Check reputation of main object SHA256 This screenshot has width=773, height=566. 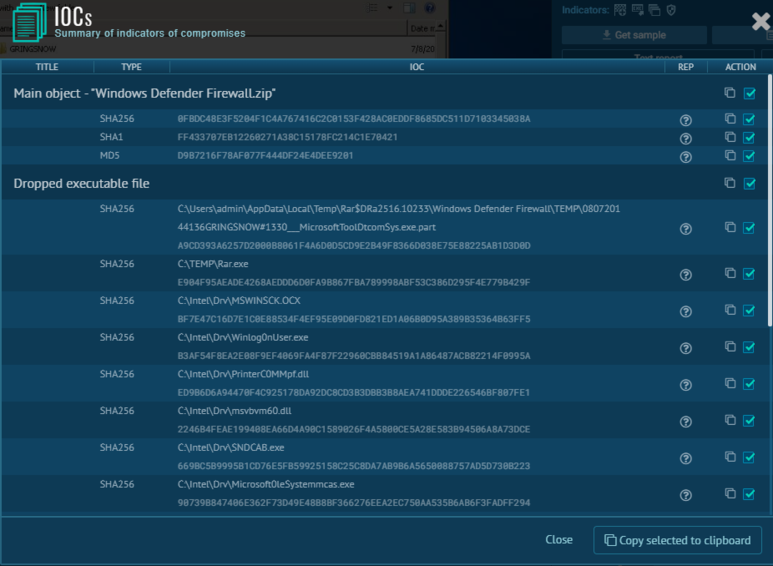pyautogui.click(x=685, y=120)
